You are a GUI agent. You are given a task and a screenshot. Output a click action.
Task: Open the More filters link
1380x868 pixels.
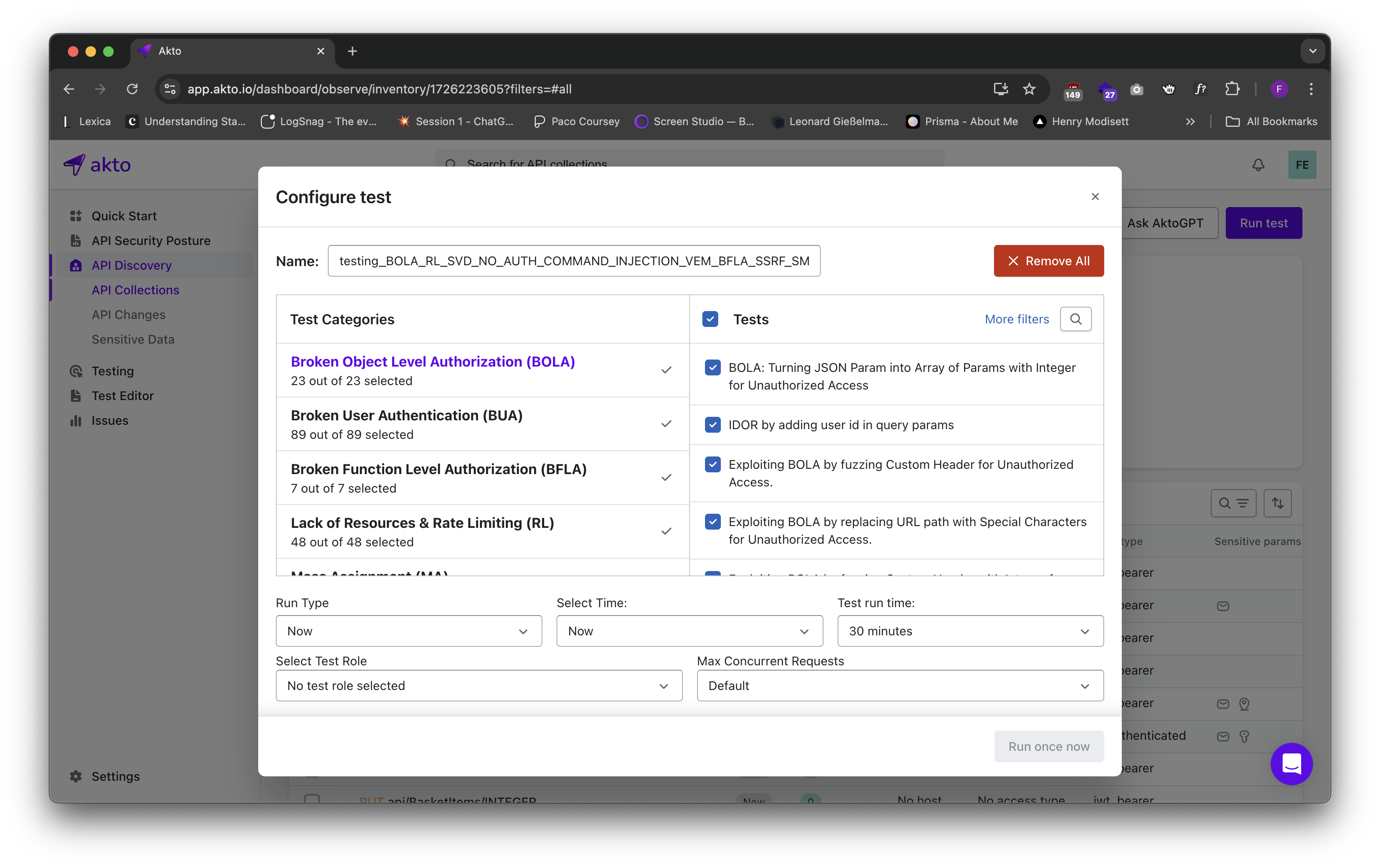tap(1016, 319)
